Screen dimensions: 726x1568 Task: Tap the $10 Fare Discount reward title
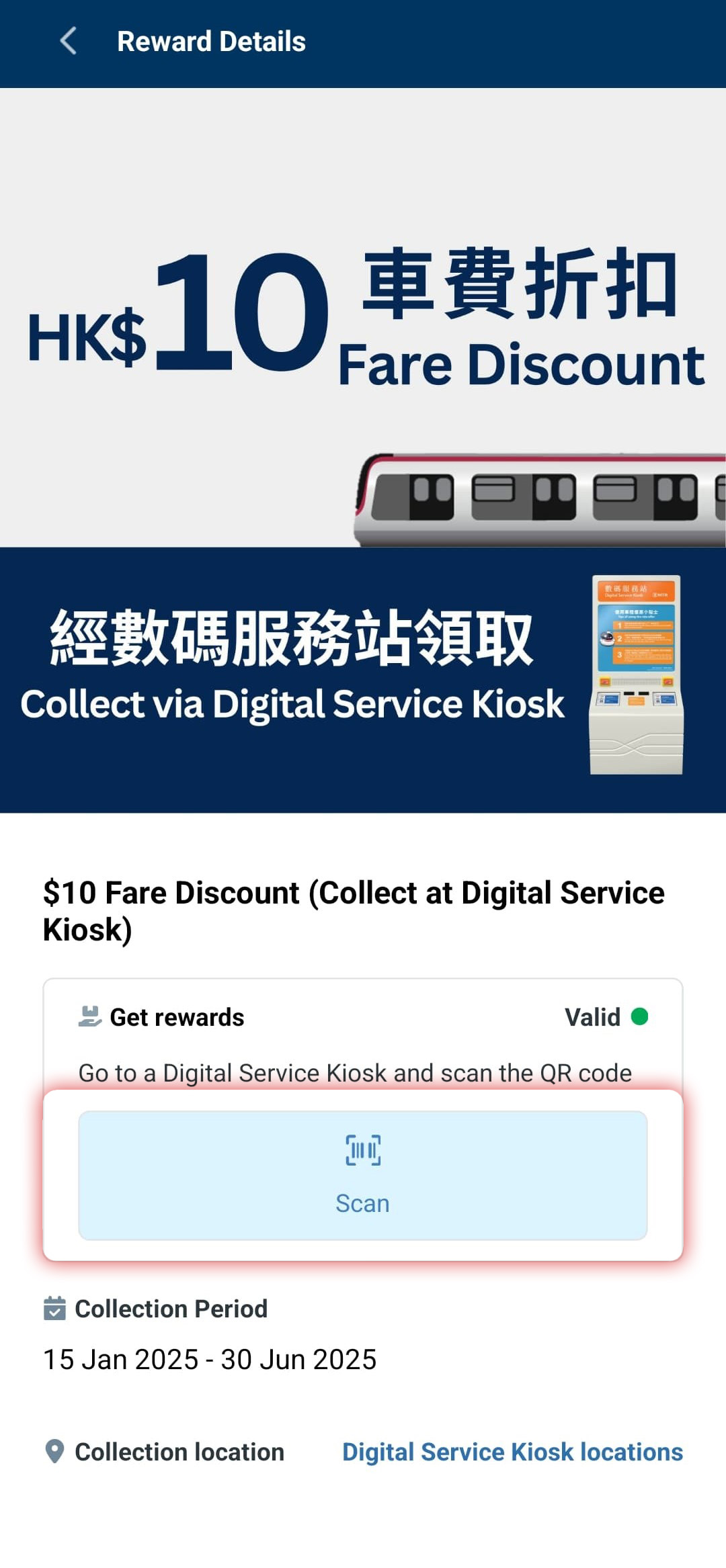pyautogui.click(x=354, y=911)
